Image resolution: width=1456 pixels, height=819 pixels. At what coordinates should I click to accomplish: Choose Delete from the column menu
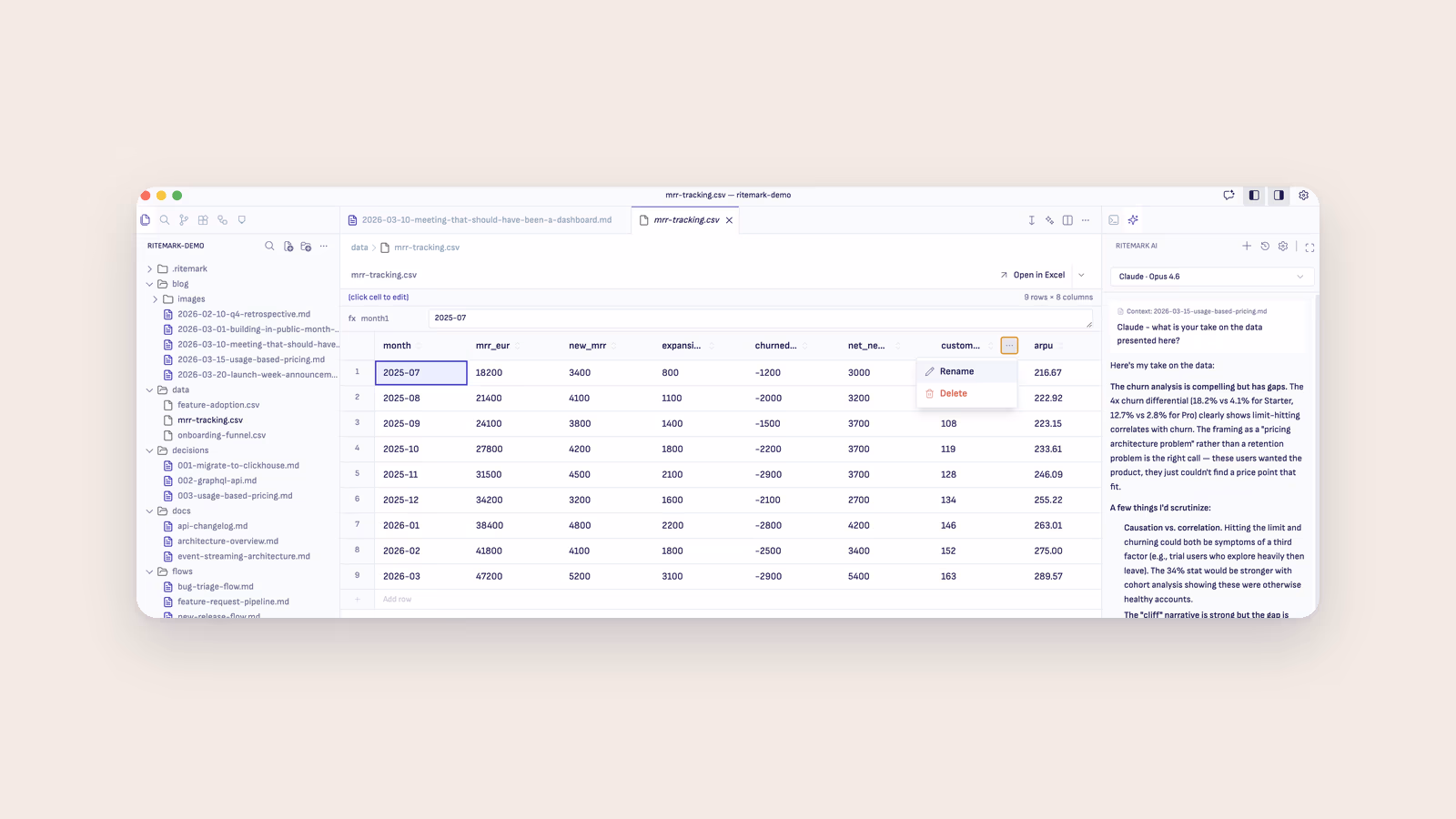click(x=966, y=394)
